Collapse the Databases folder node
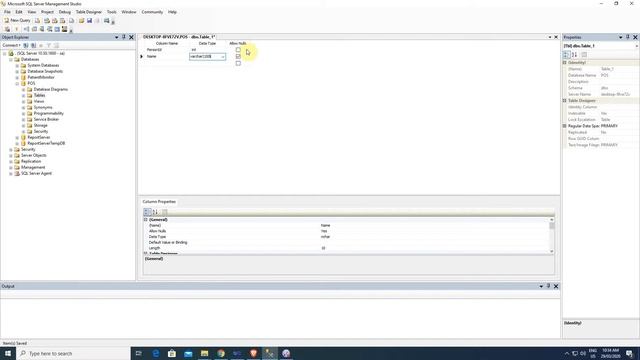Image resolution: width=640 pixels, height=360 pixels. (x=11, y=60)
